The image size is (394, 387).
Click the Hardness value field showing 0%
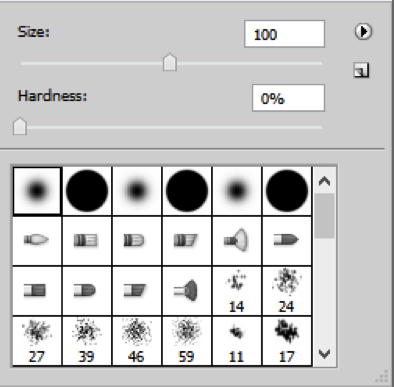288,98
